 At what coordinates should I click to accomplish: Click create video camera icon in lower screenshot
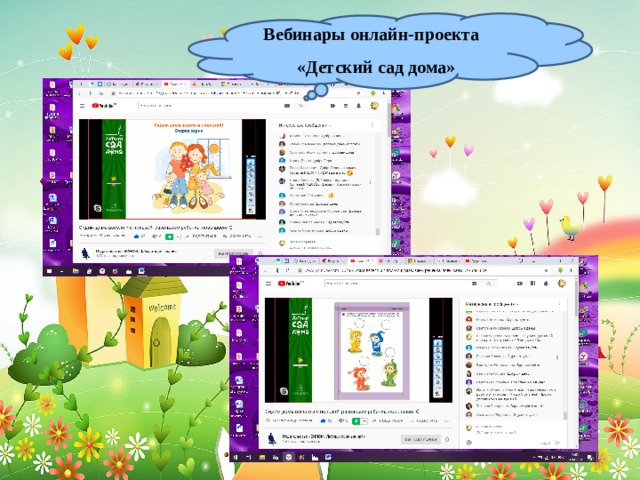tap(520, 283)
